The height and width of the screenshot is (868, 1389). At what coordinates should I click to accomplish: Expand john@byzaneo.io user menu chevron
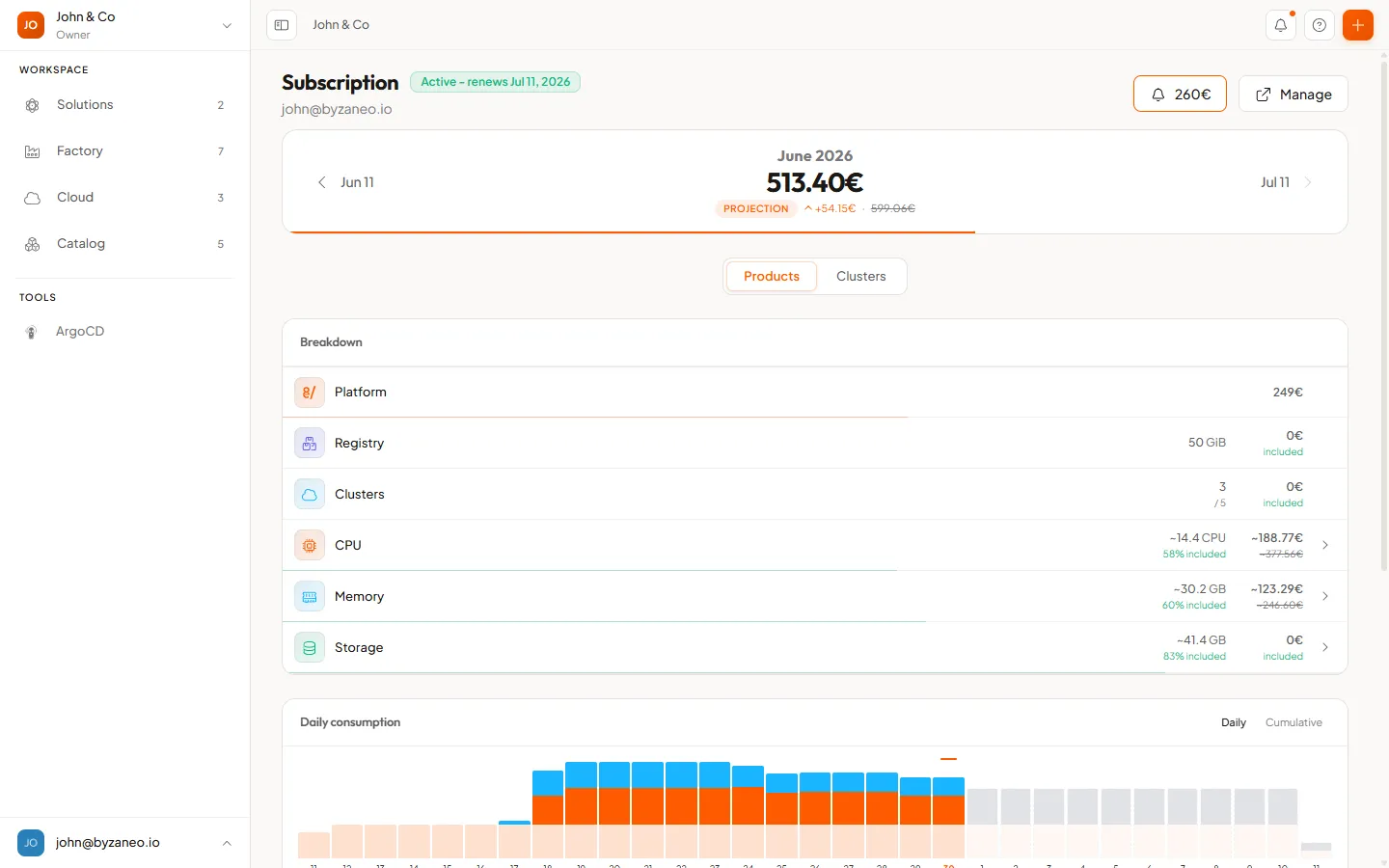pos(227,843)
